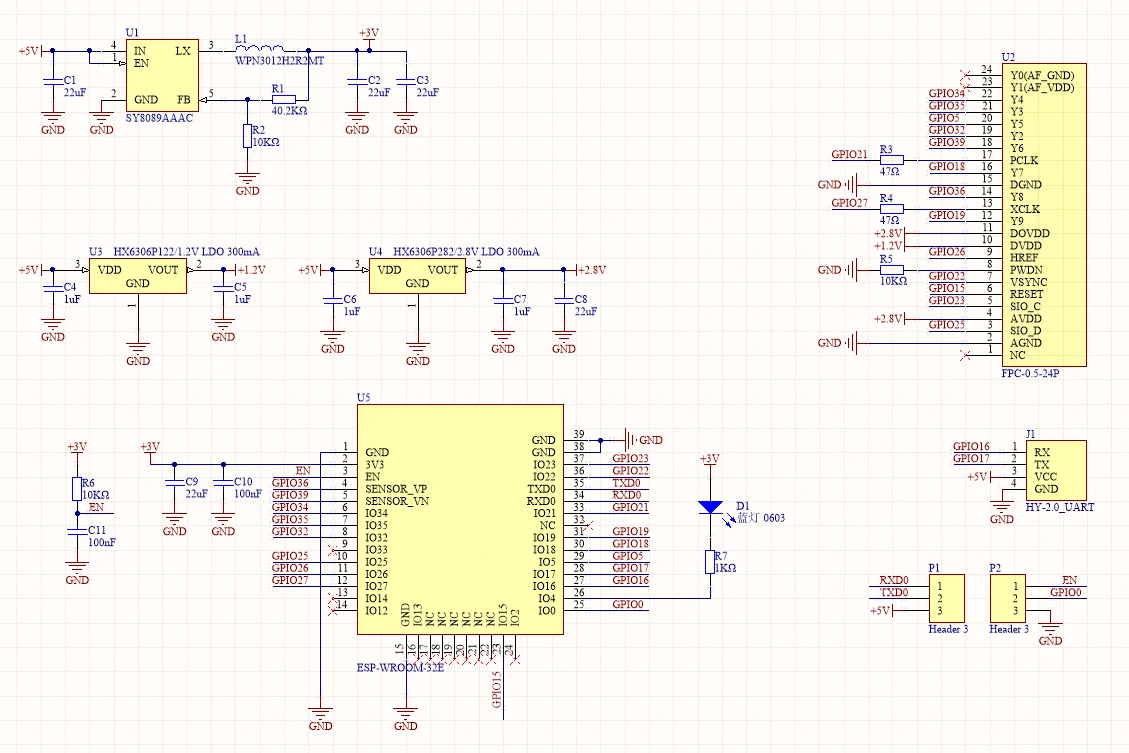Image resolution: width=1129 pixels, height=753 pixels.
Task: Click the D1 blue LED symbol
Action: pyautogui.click(x=710, y=508)
